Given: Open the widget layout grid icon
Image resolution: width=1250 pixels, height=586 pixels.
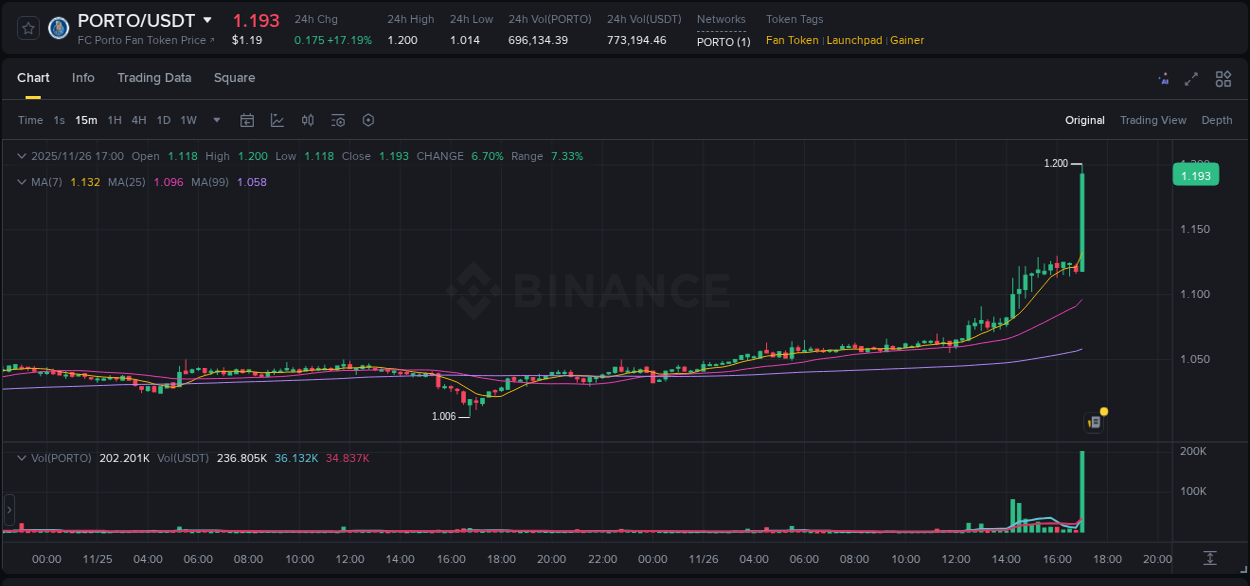Looking at the screenshot, I should click(x=1222, y=78).
